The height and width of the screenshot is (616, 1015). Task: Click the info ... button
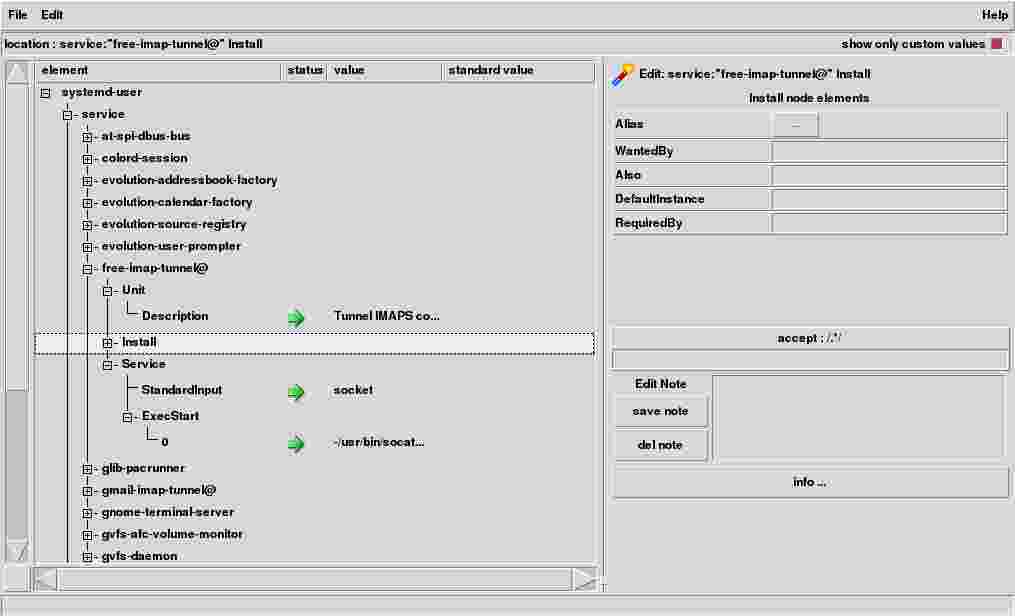810,482
